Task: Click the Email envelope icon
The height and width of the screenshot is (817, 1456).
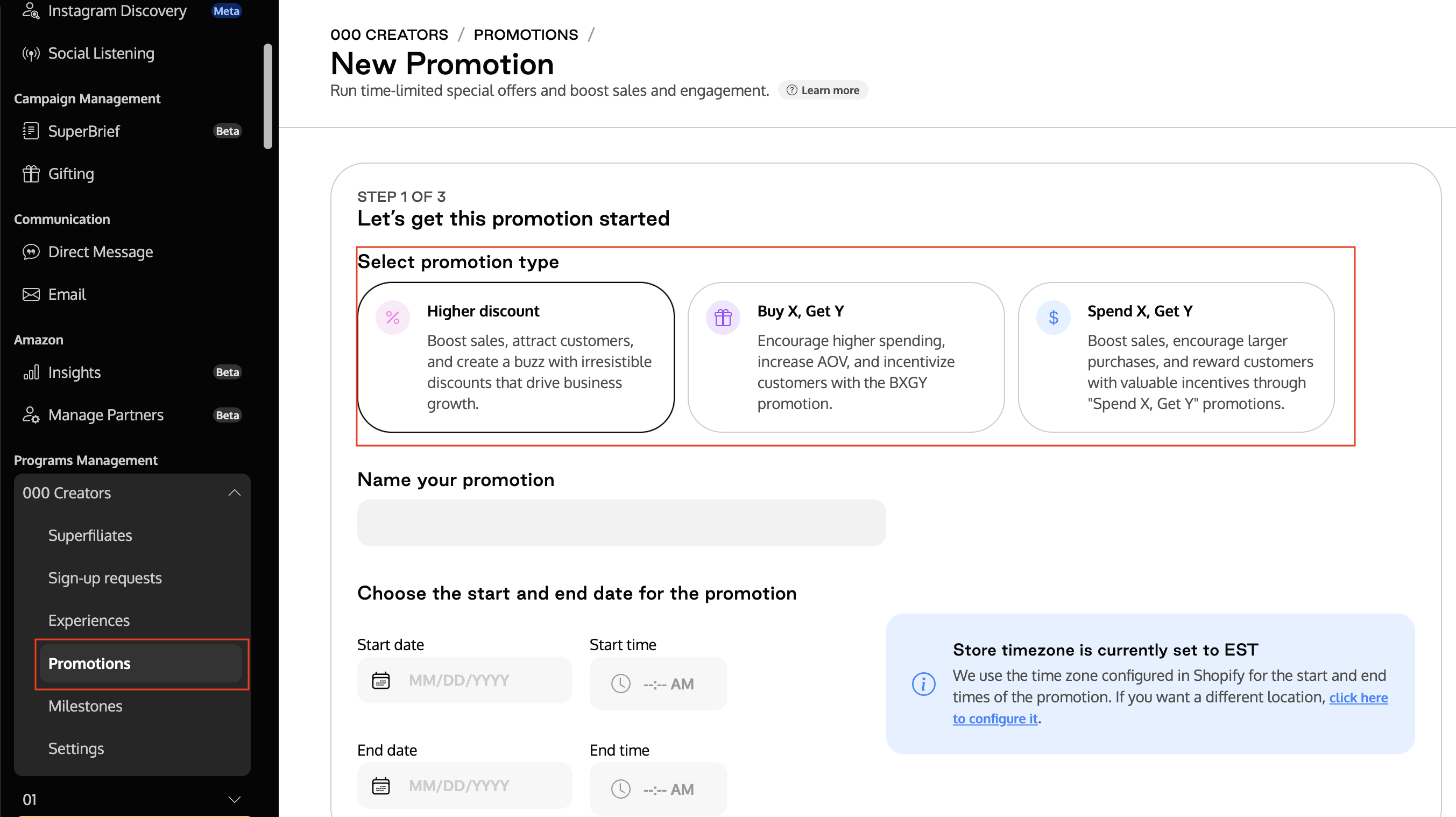Action: click(x=31, y=294)
